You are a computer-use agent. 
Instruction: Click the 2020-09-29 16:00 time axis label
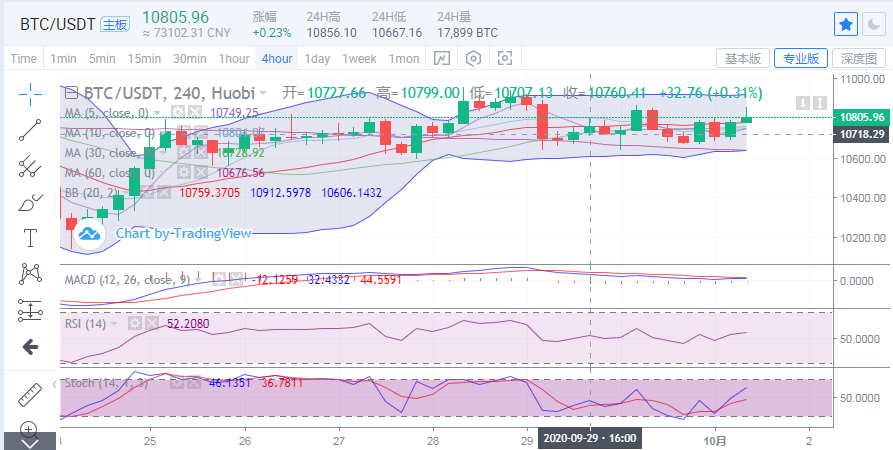coord(590,439)
